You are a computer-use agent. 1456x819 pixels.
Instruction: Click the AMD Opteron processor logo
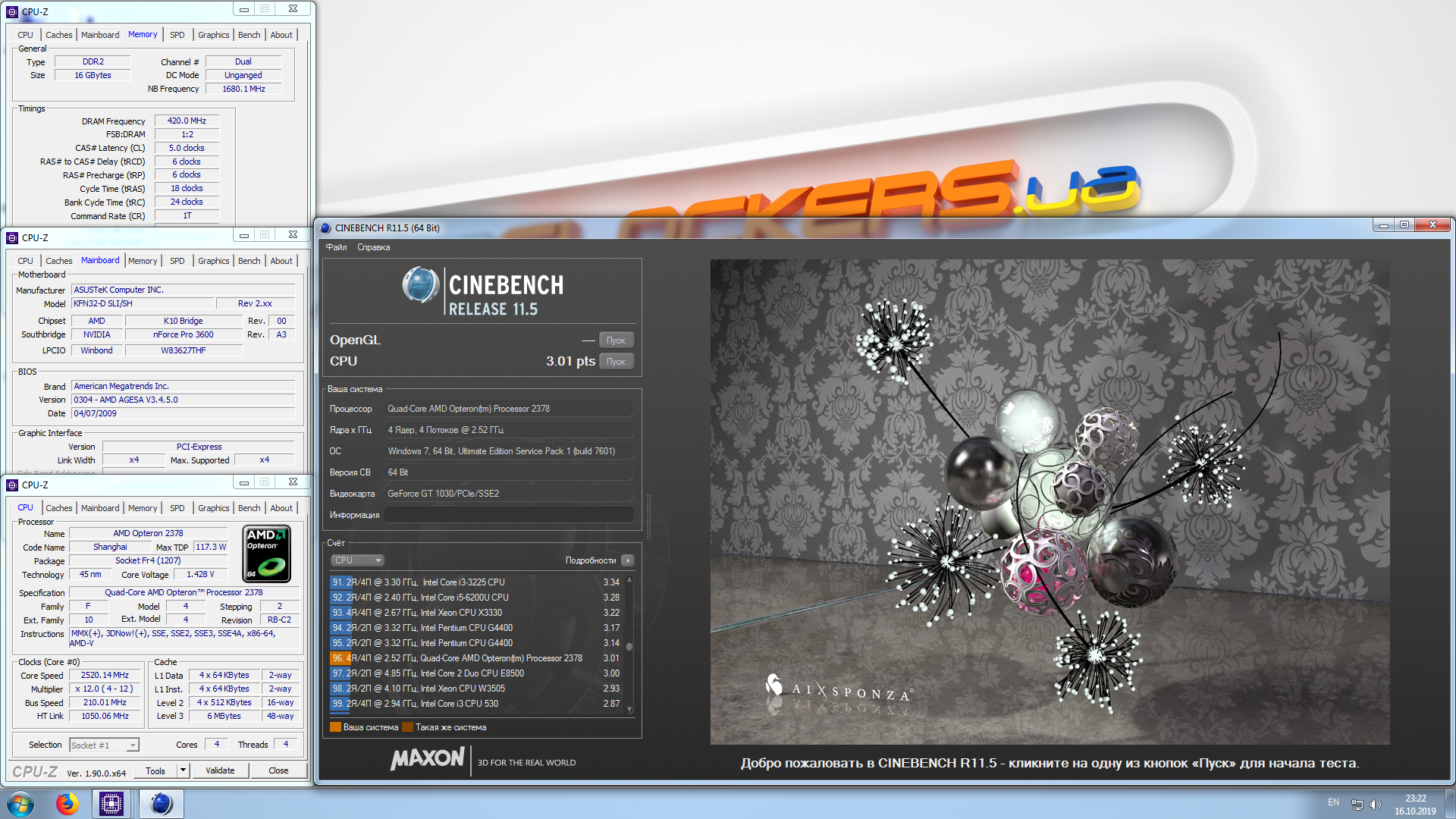[x=267, y=554]
